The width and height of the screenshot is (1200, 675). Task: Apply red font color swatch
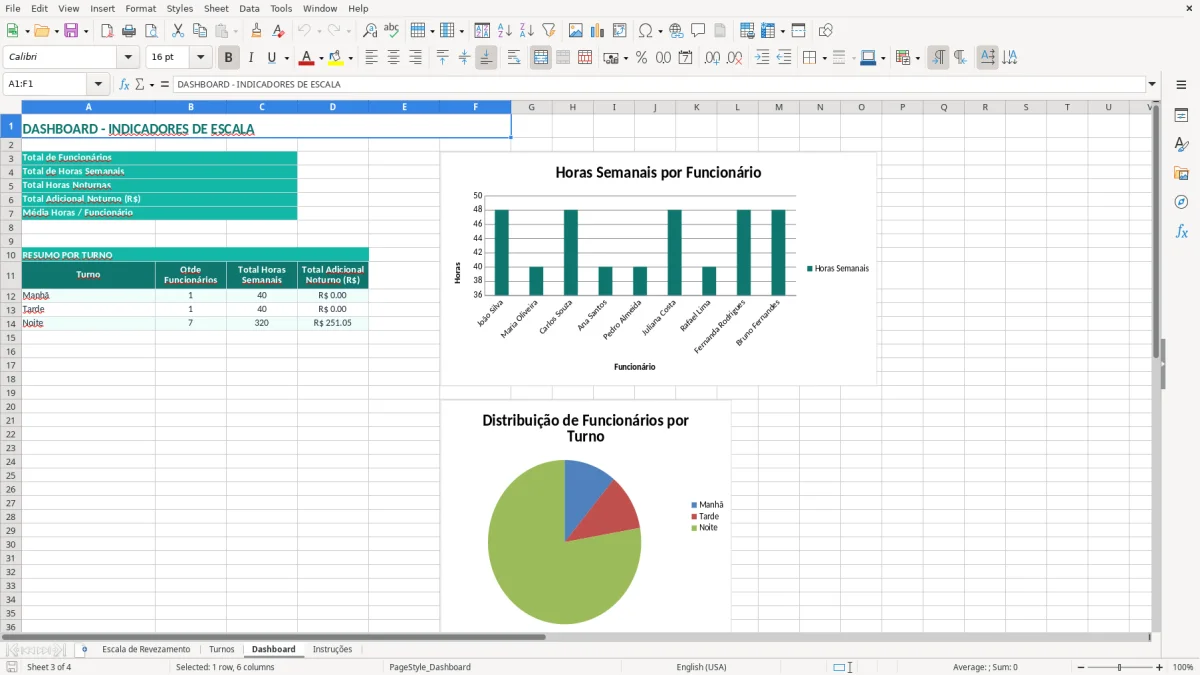click(x=306, y=58)
